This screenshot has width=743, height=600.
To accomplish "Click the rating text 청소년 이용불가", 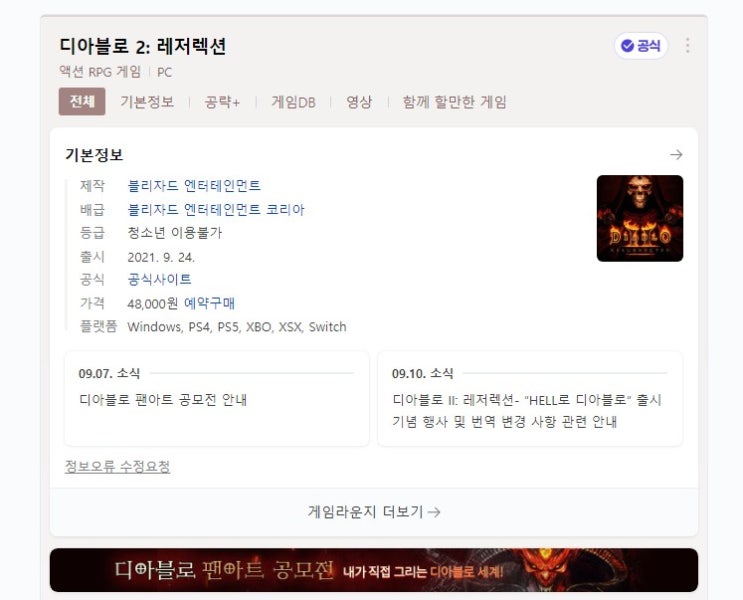I will click(174, 233).
